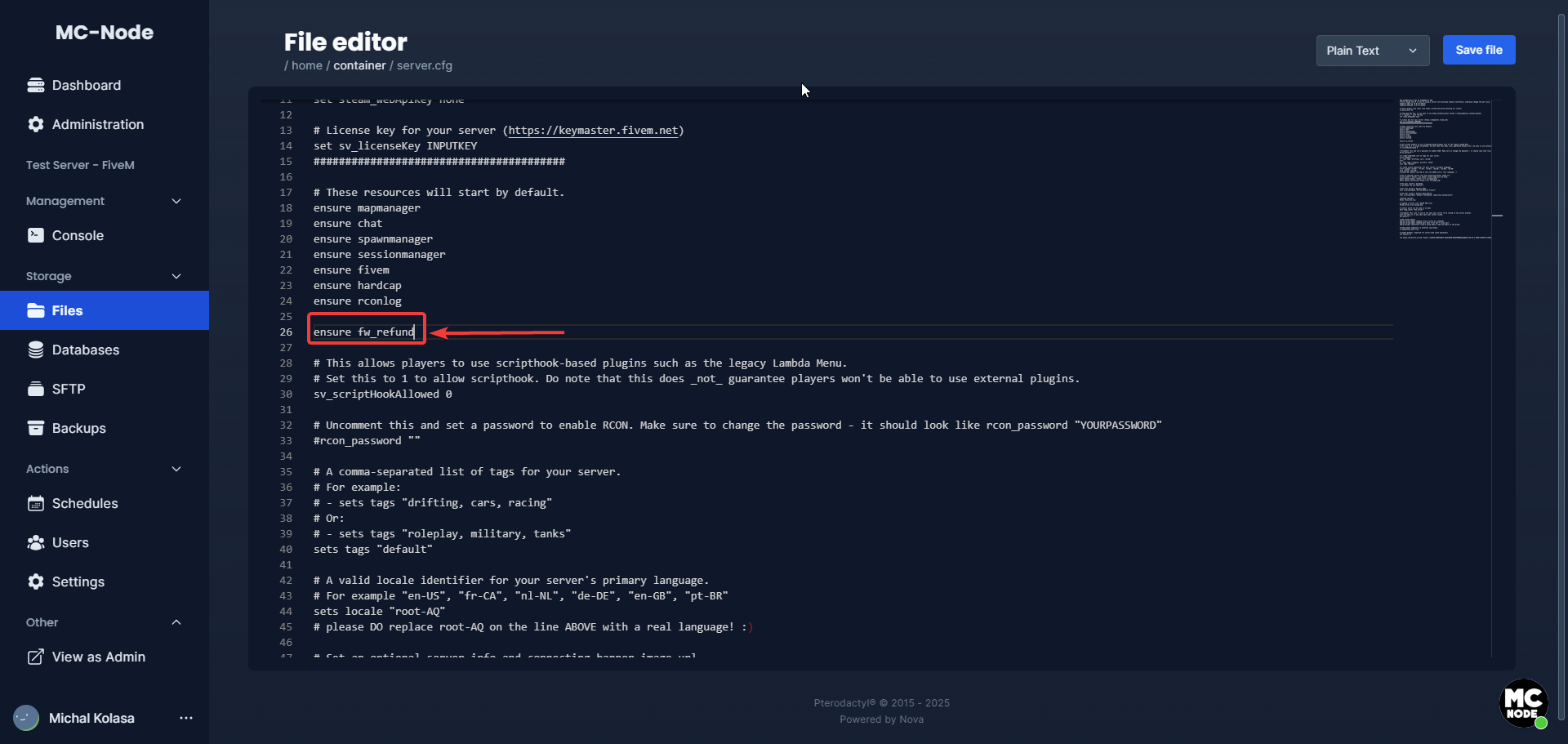This screenshot has width=1568, height=744.
Task: Click comment '# These resources will start by default.'
Action: tap(439, 193)
